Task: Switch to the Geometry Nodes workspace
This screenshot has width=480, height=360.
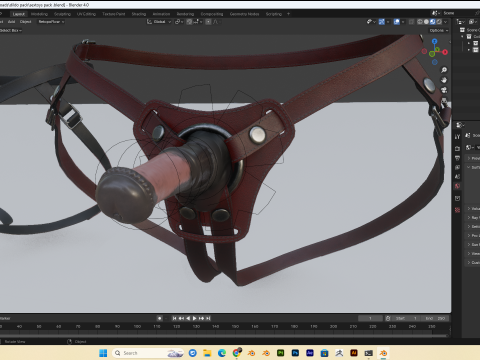Action: [244, 14]
